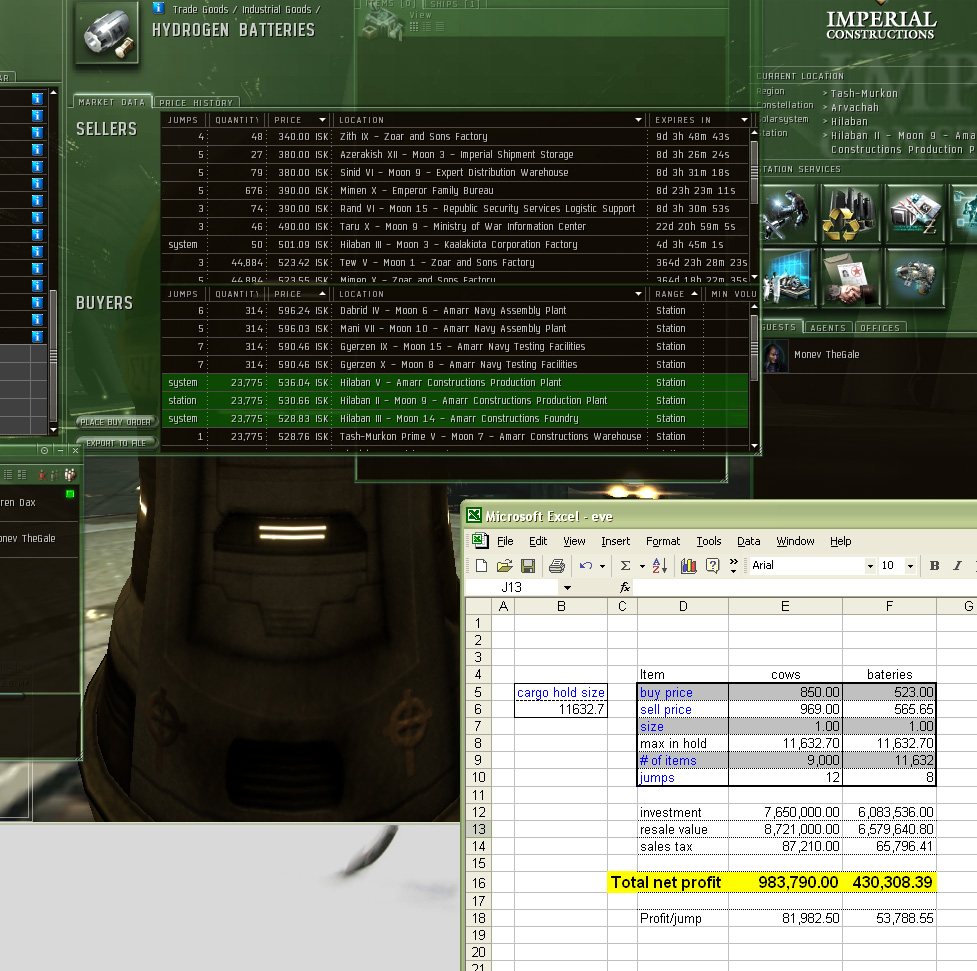977x971 pixels.
Task: Select the plain list view chat icon
Action: 8,475
